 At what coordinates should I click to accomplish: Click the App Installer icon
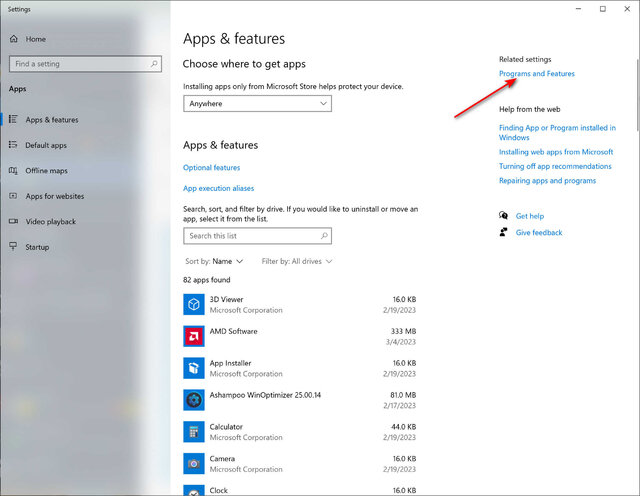coord(194,368)
